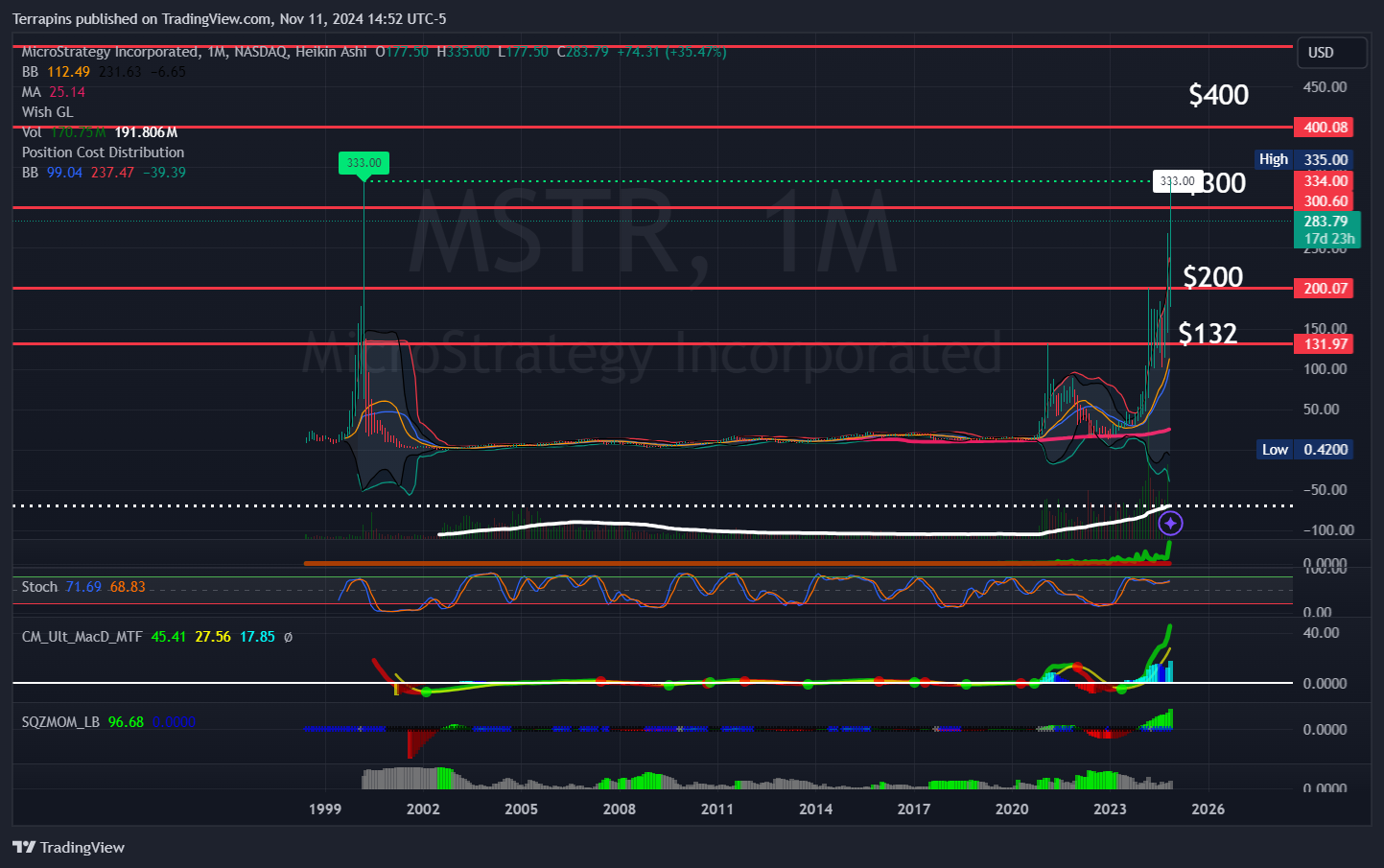
Task: Click the 450.00 price axis value
Action: tap(1325, 86)
